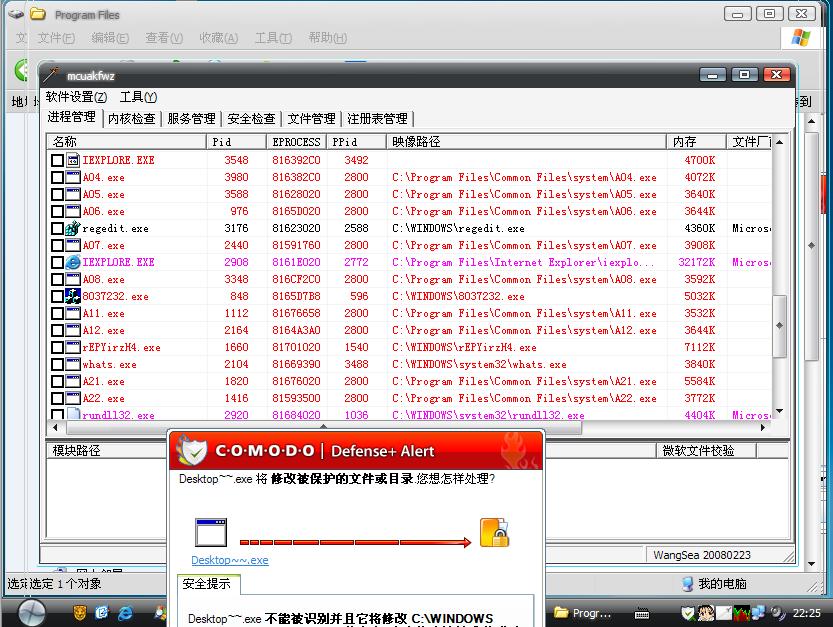Sort the process list by the 内存 column
The image size is (833, 627).
tap(696, 141)
